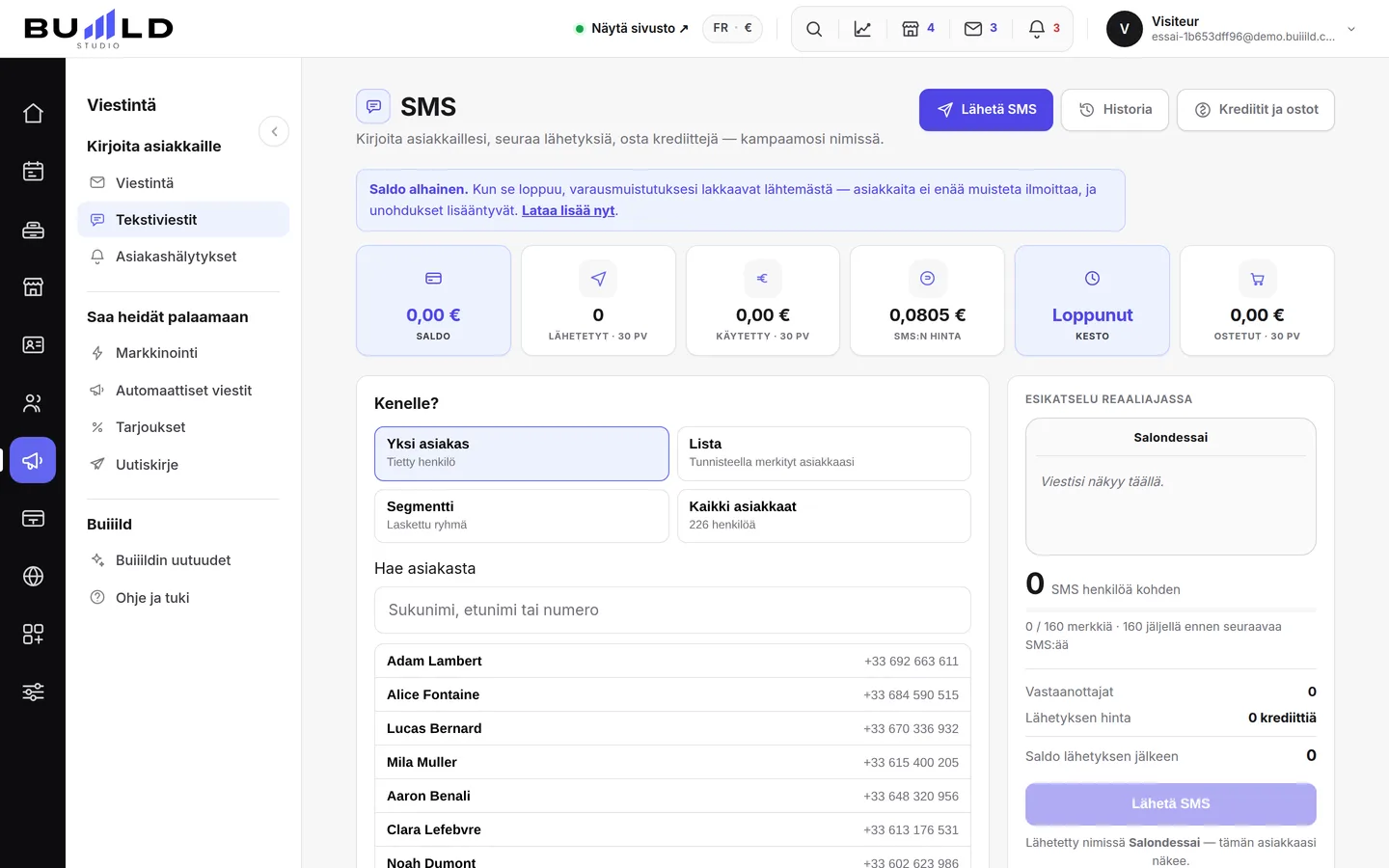Select the Yksi asiakas recipient option

(x=521, y=453)
